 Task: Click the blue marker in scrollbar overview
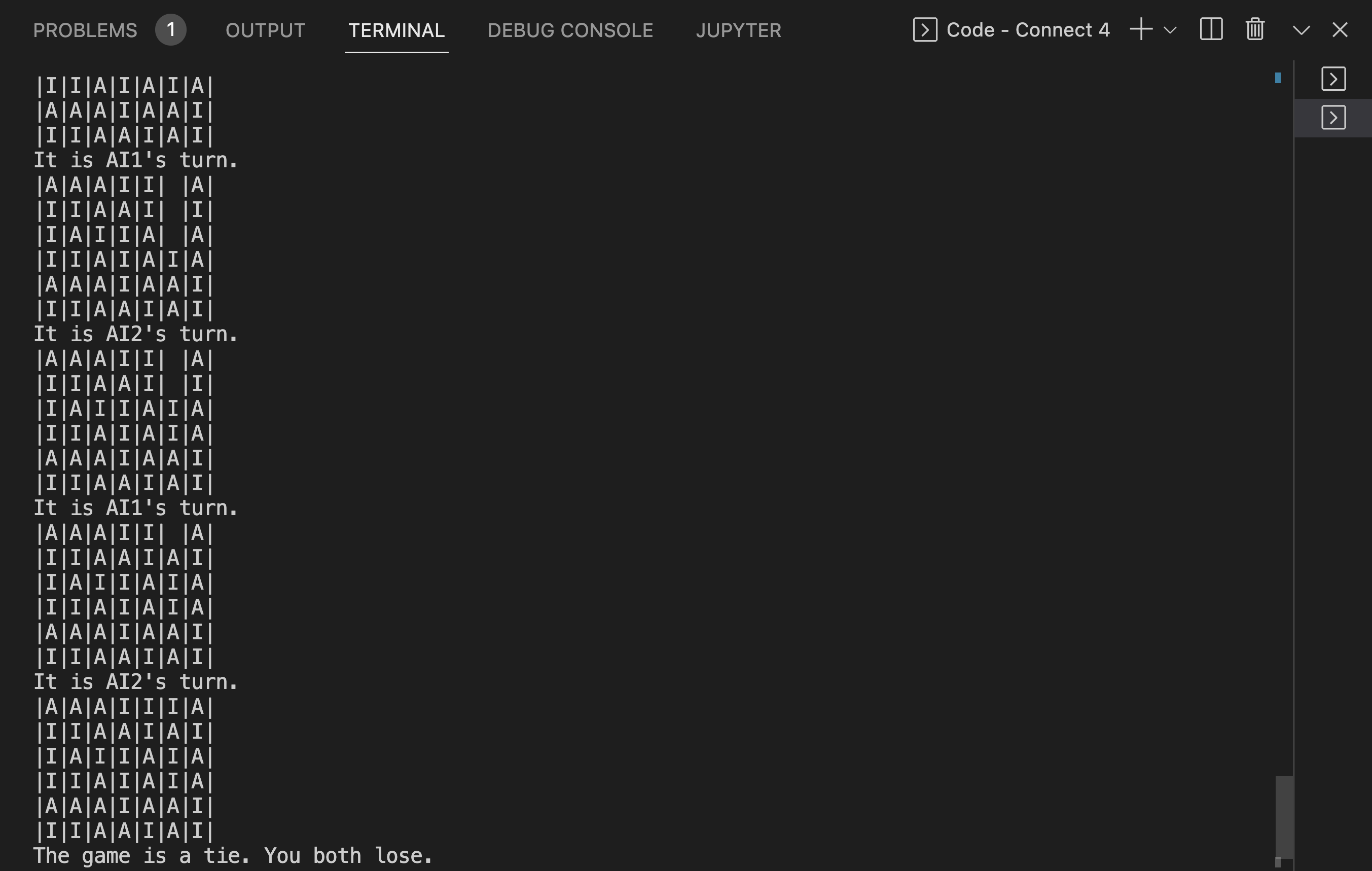tap(1277, 78)
